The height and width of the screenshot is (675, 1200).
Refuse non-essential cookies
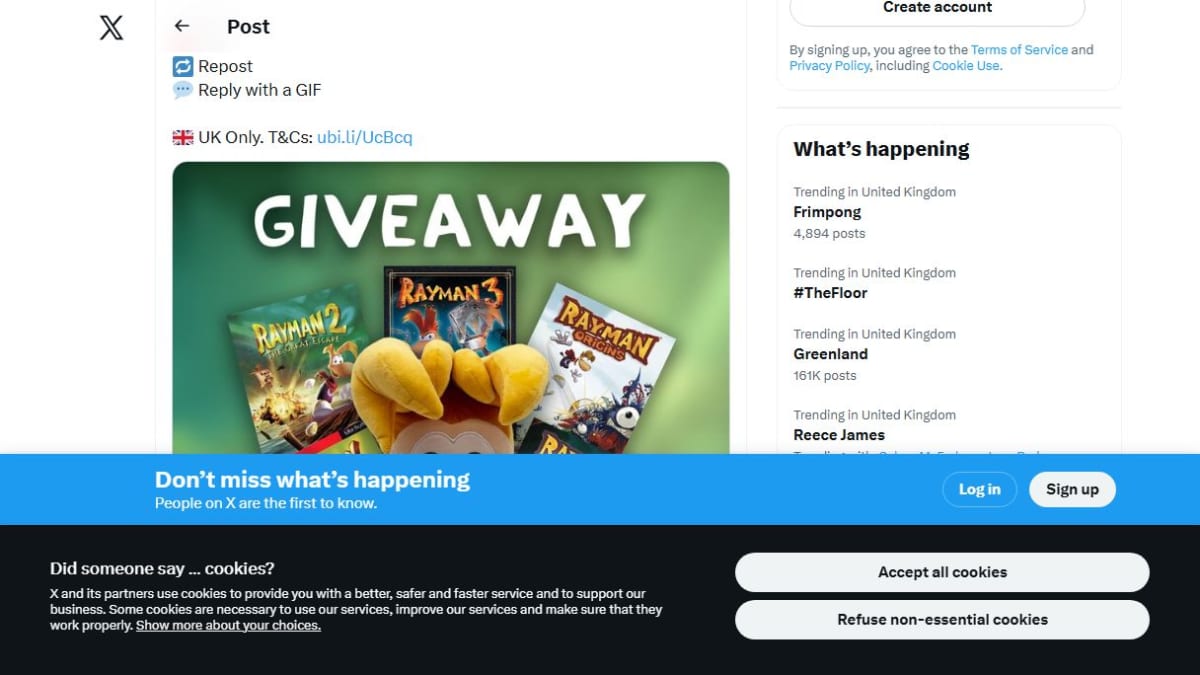942,619
